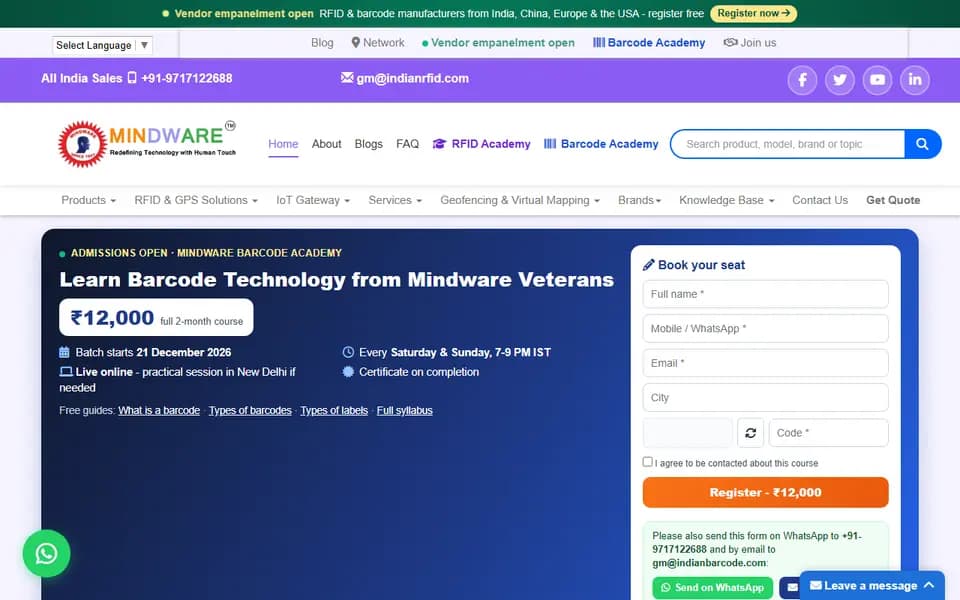
Task: Click the certificate badge icon
Action: coord(348,372)
